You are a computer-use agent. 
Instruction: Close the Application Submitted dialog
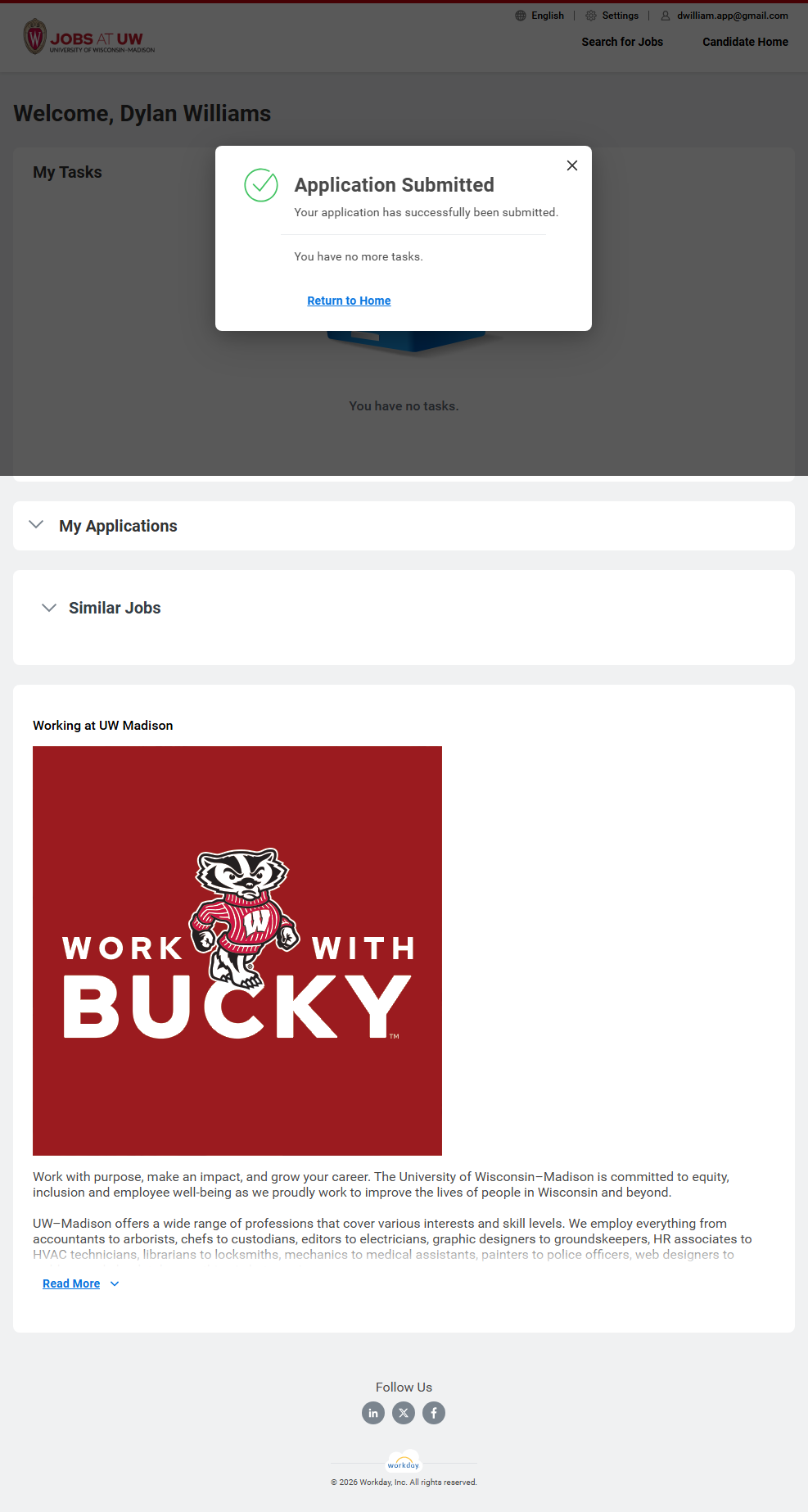tap(572, 165)
